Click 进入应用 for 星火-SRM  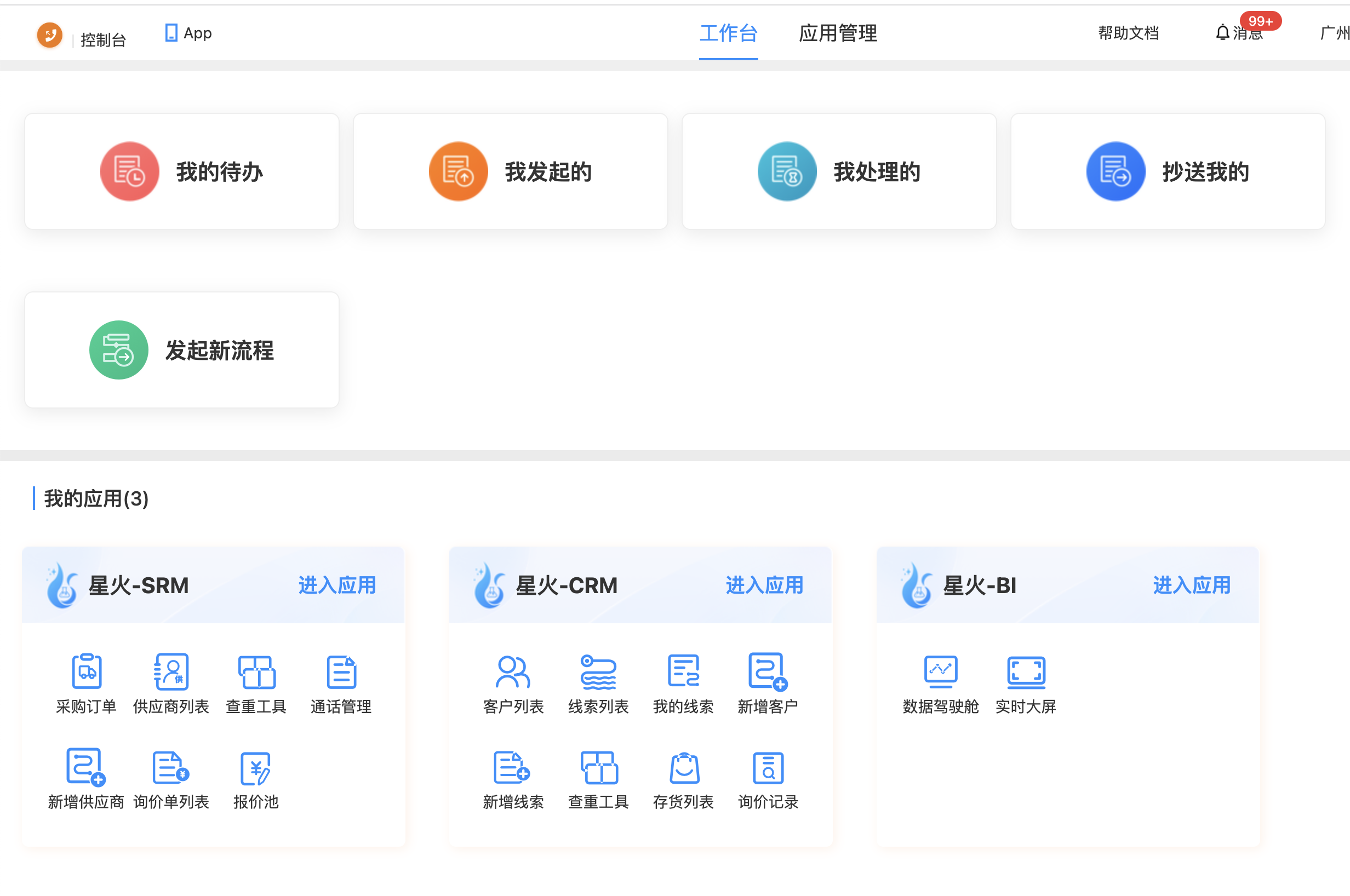(x=336, y=585)
